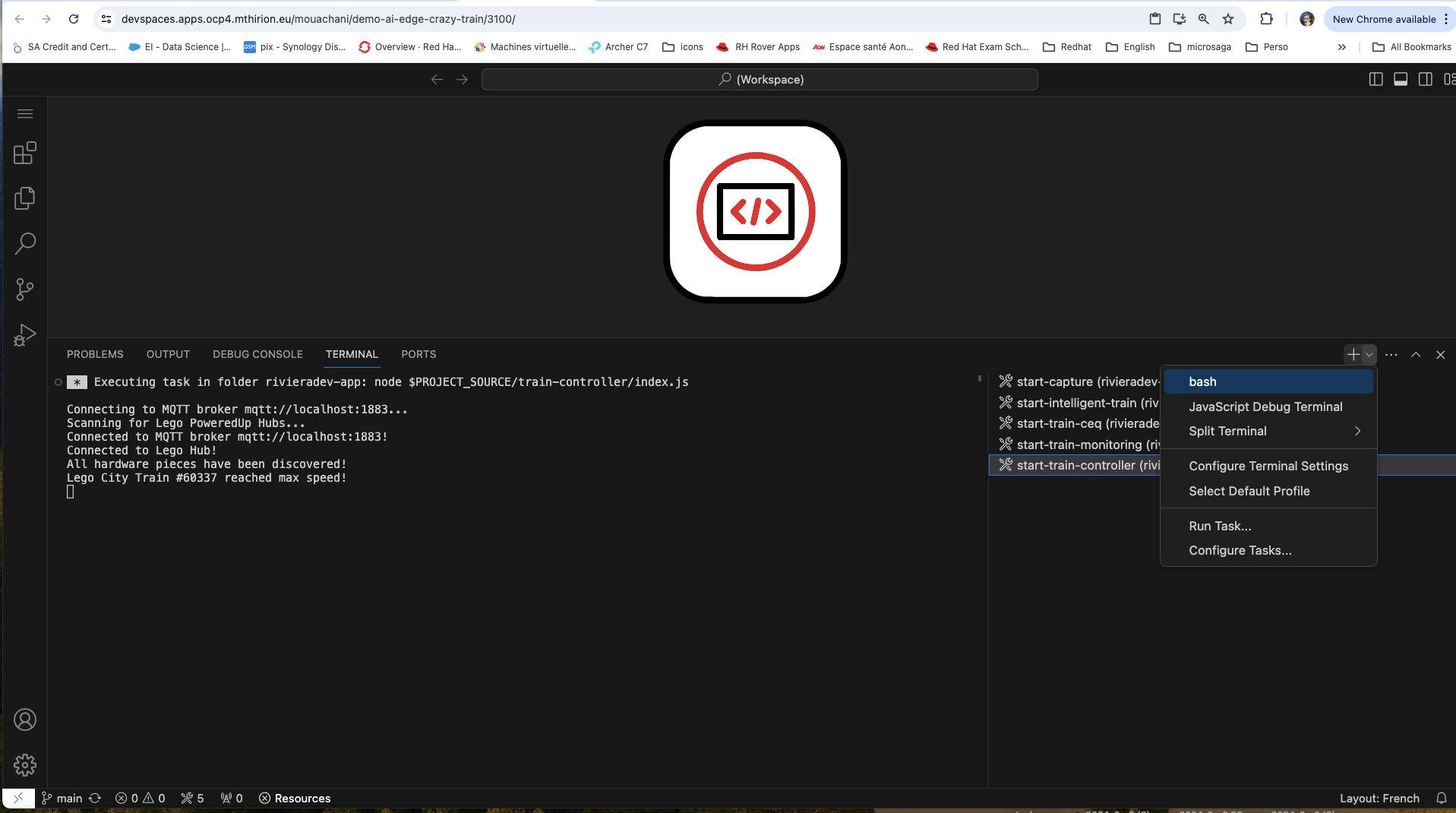Reload the browser page
The width and height of the screenshot is (1456, 813).
click(74, 19)
